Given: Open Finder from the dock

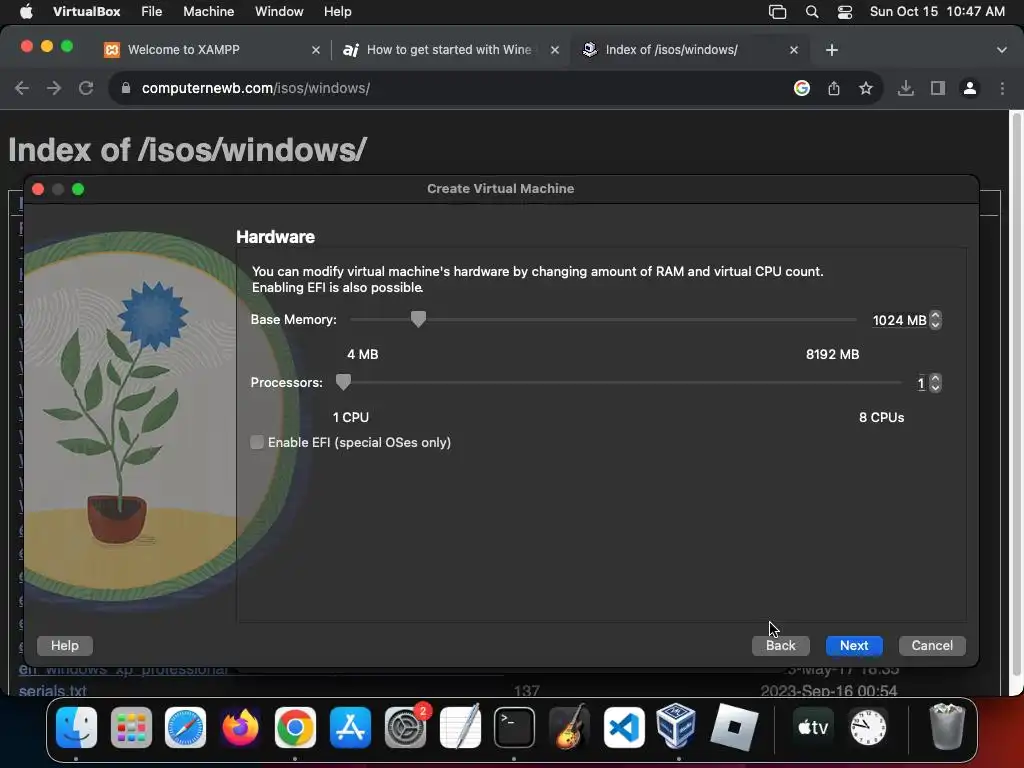Looking at the screenshot, I should [x=77, y=727].
